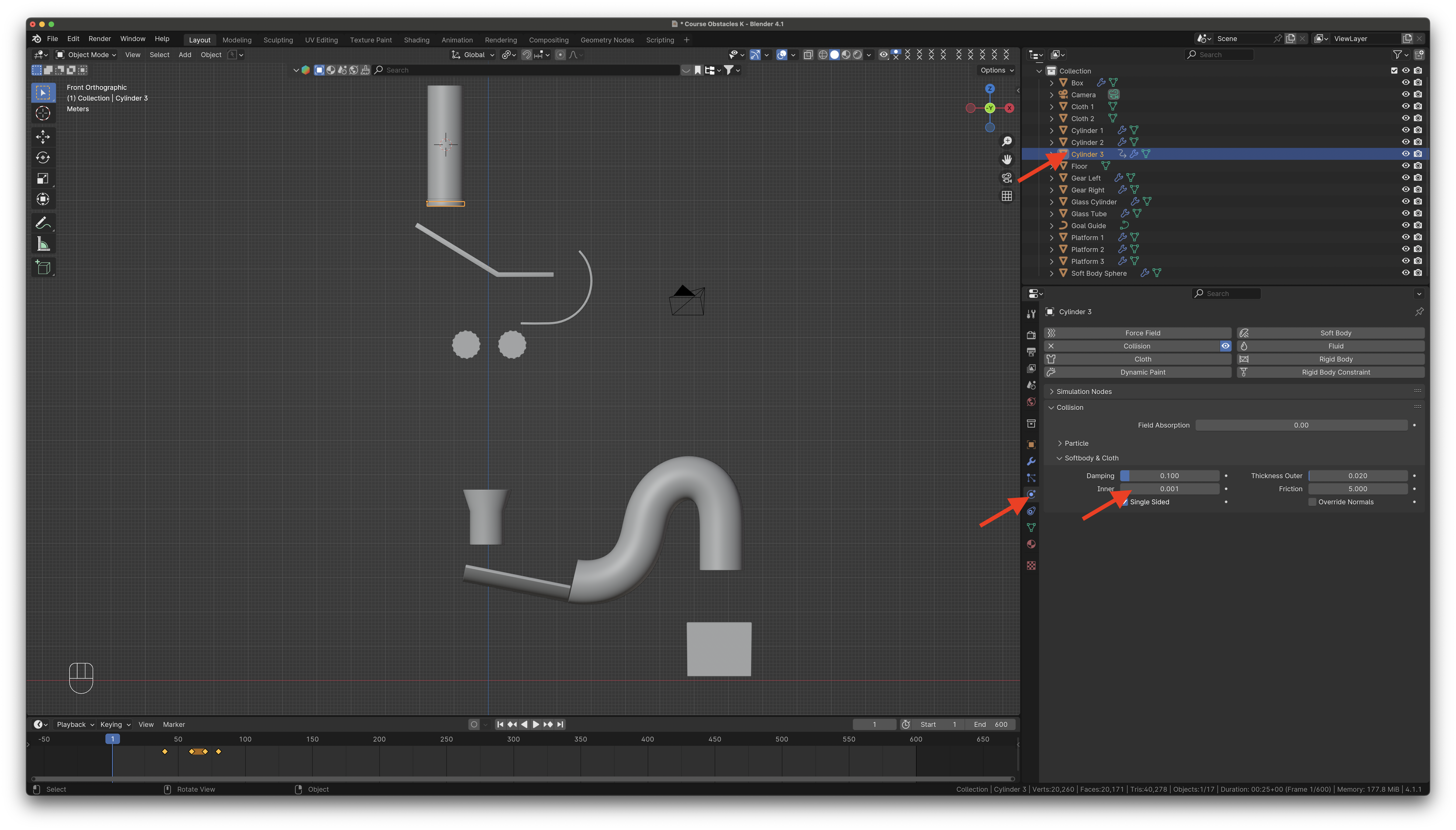This screenshot has width=1456, height=830.
Task: Hide Glass Tube in the viewport
Action: pyautogui.click(x=1405, y=214)
